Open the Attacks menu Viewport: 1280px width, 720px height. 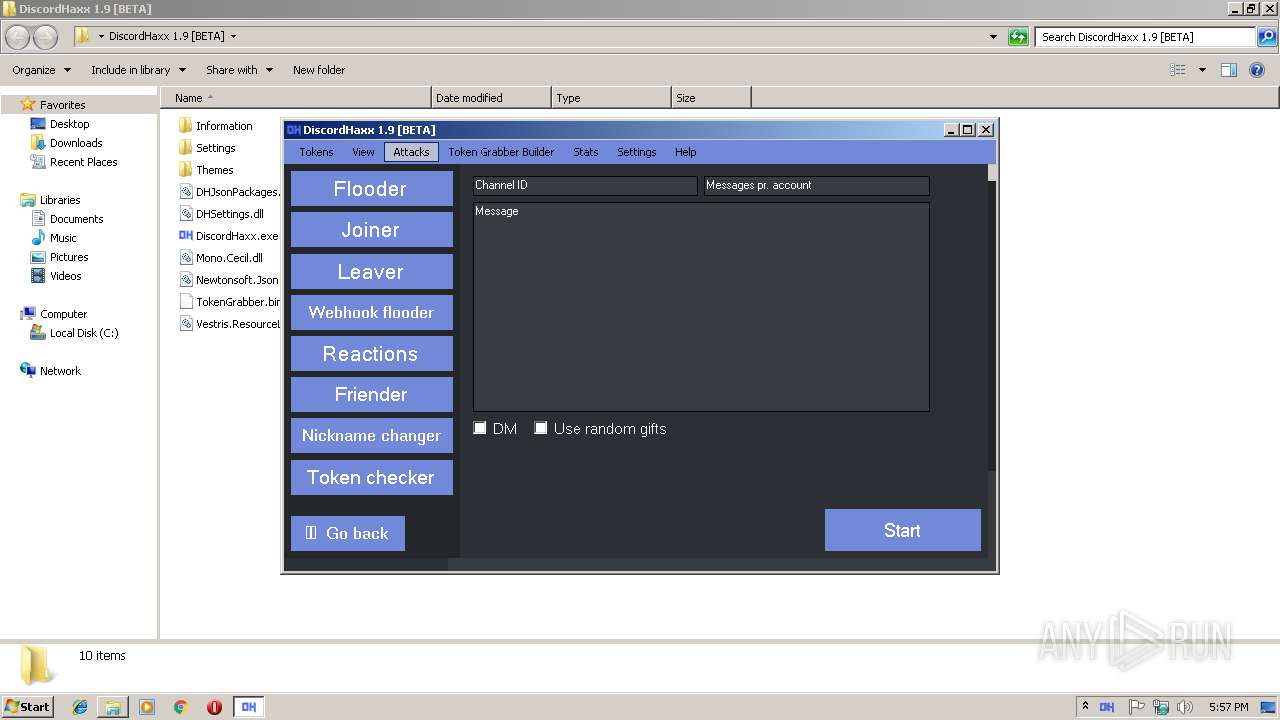pos(411,152)
